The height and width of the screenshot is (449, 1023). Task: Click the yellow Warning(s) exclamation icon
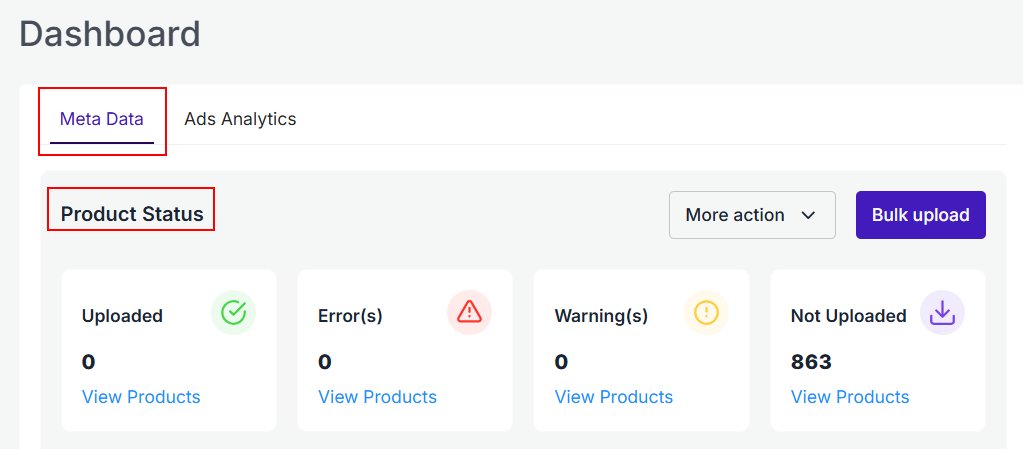706,313
